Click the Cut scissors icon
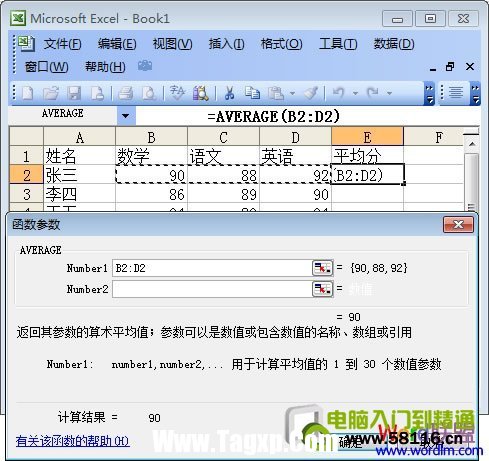Screen dimensions: 489x461 [x=229, y=93]
